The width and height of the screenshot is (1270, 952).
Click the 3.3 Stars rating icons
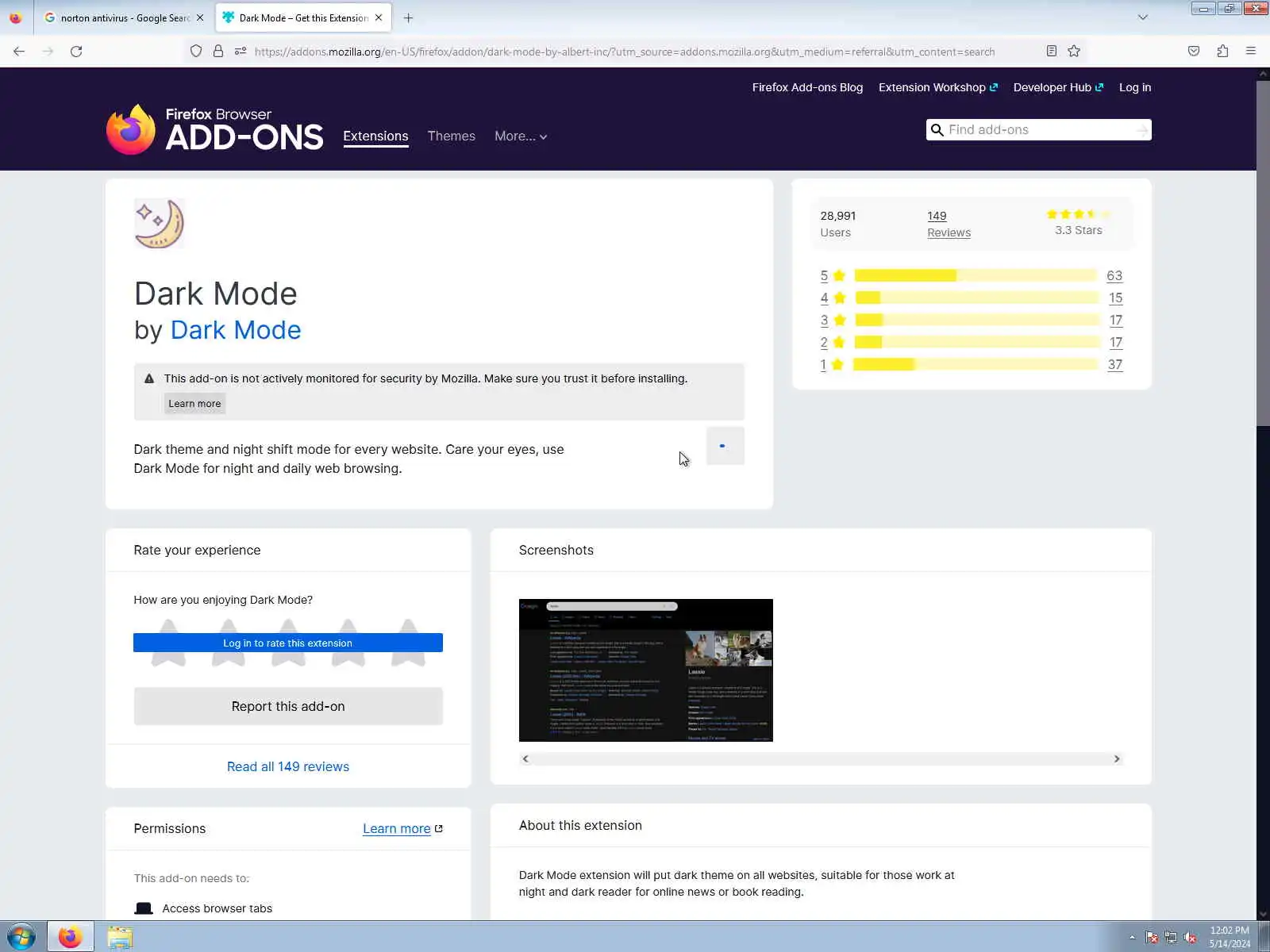point(1079,214)
